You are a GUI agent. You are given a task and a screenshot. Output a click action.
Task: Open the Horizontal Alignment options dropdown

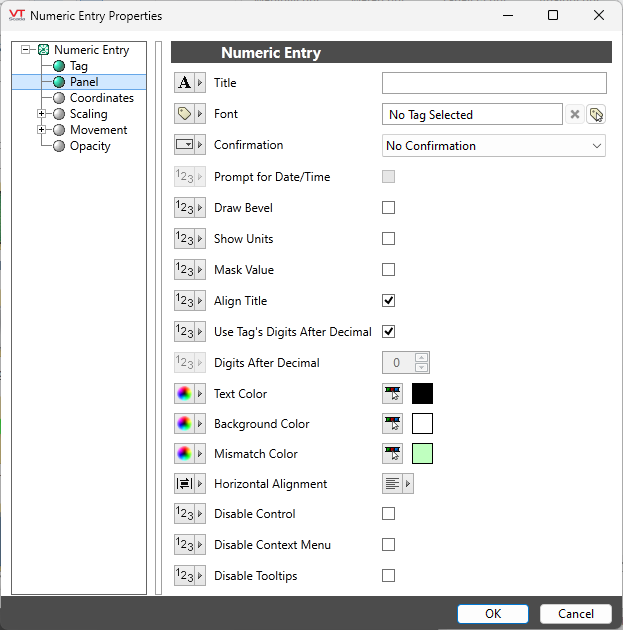tap(407, 484)
